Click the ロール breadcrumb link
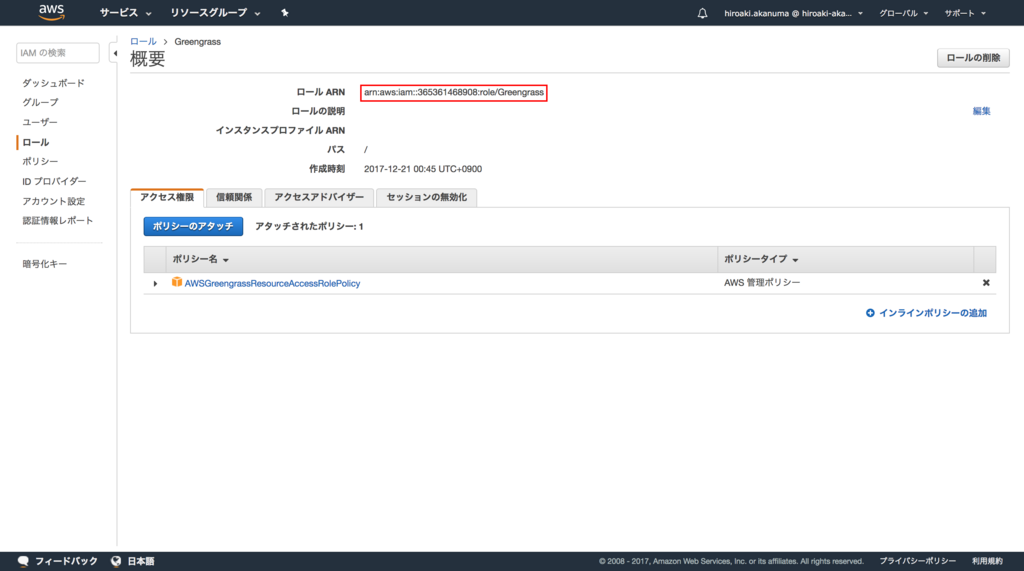This screenshot has height=571, width=1024. (143, 41)
